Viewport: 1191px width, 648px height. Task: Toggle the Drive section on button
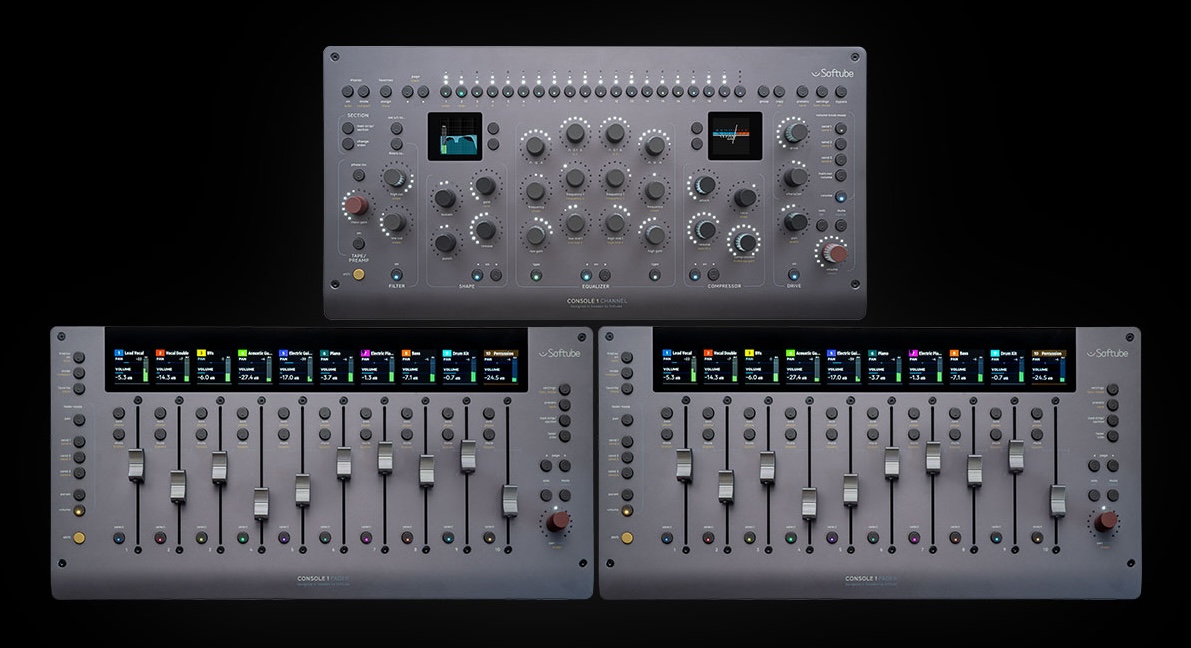[x=794, y=274]
